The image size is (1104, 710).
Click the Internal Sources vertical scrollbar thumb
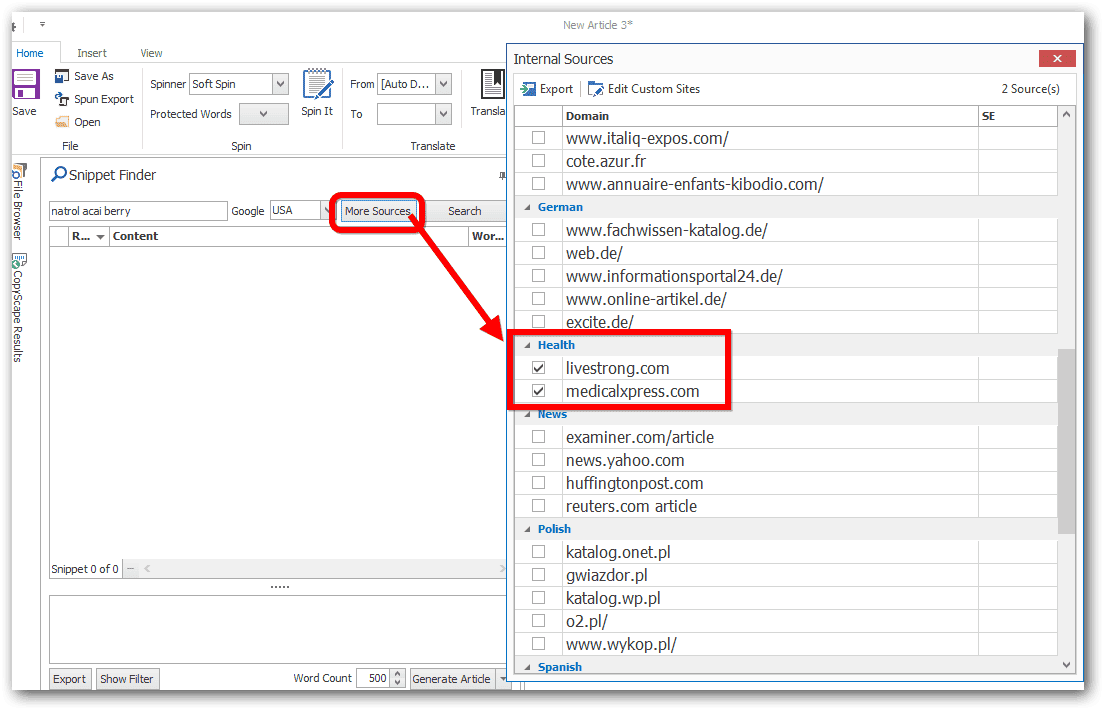pos(1066,442)
